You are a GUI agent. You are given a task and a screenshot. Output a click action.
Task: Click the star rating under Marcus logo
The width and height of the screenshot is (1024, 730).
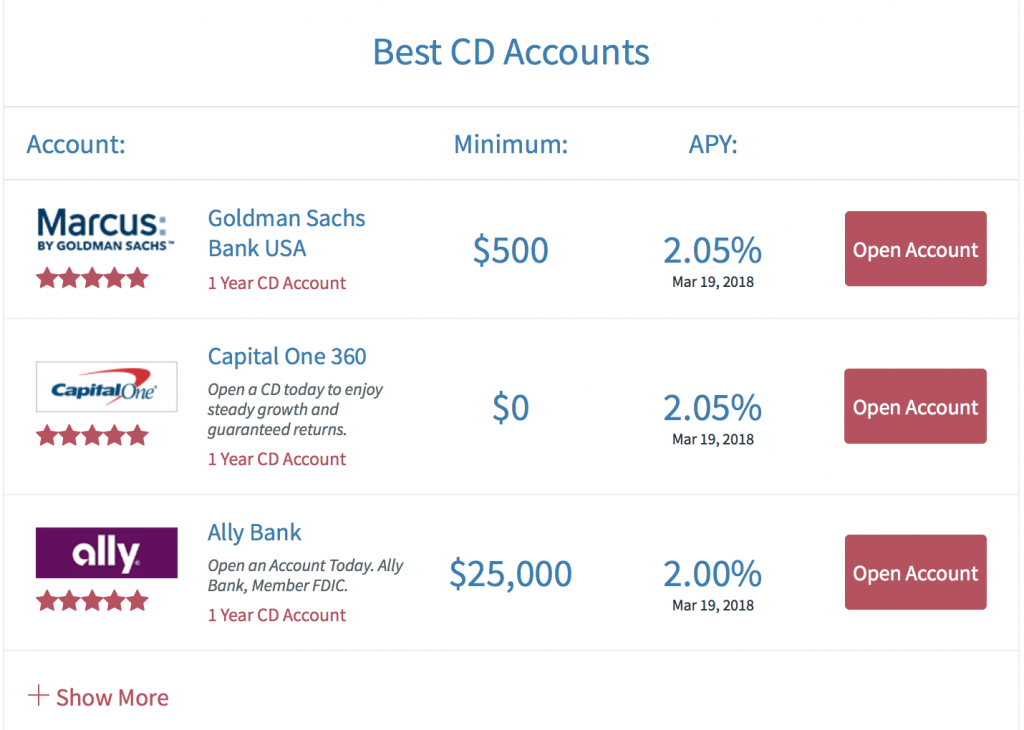pyautogui.click(x=92, y=278)
